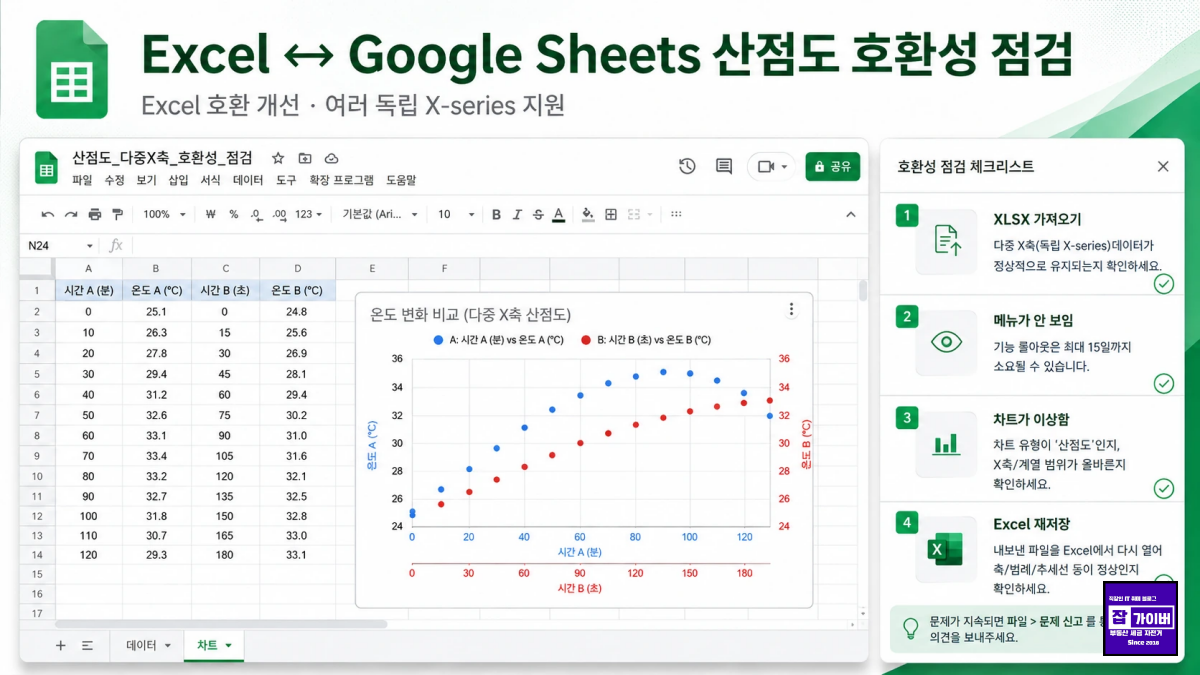Click the move-to-folder icon beside title
Image resolution: width=1200 pixels, height=675 pixels.
click(305, 158)
